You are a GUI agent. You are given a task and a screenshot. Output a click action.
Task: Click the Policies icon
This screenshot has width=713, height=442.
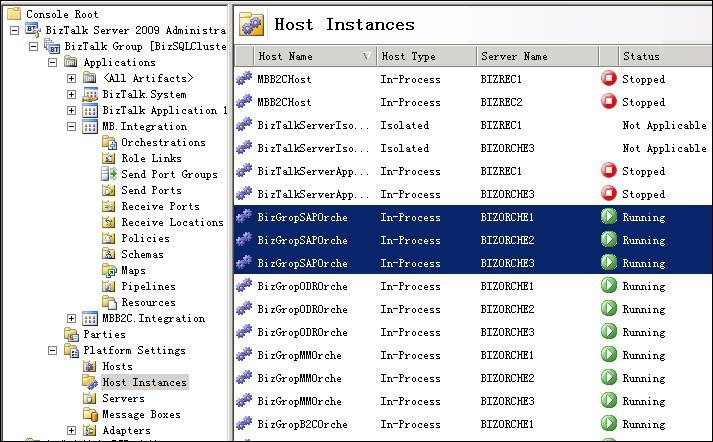pos(109,238)
